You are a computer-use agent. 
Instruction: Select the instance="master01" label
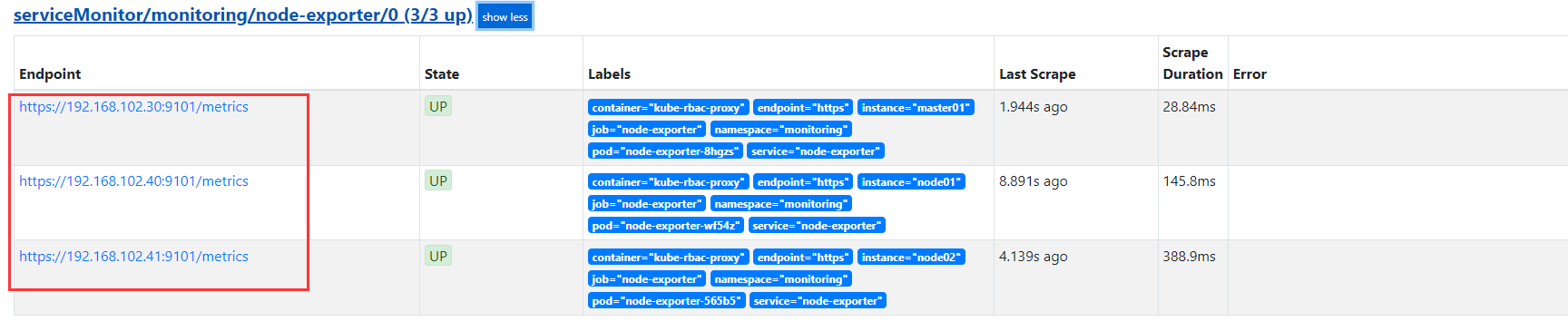pos(916,108)
